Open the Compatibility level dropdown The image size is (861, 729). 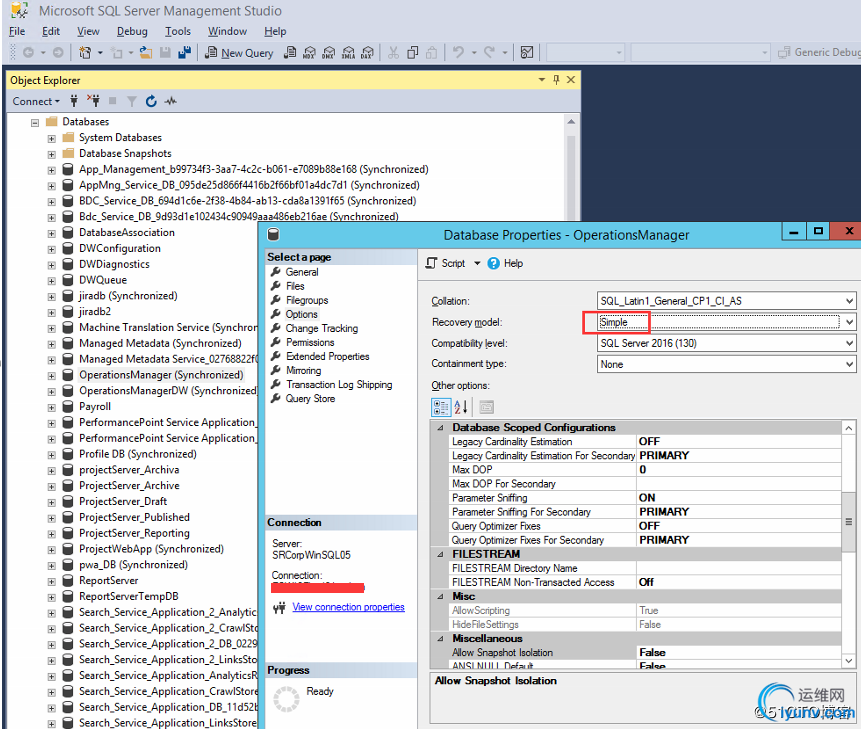[x=849, y=343]
